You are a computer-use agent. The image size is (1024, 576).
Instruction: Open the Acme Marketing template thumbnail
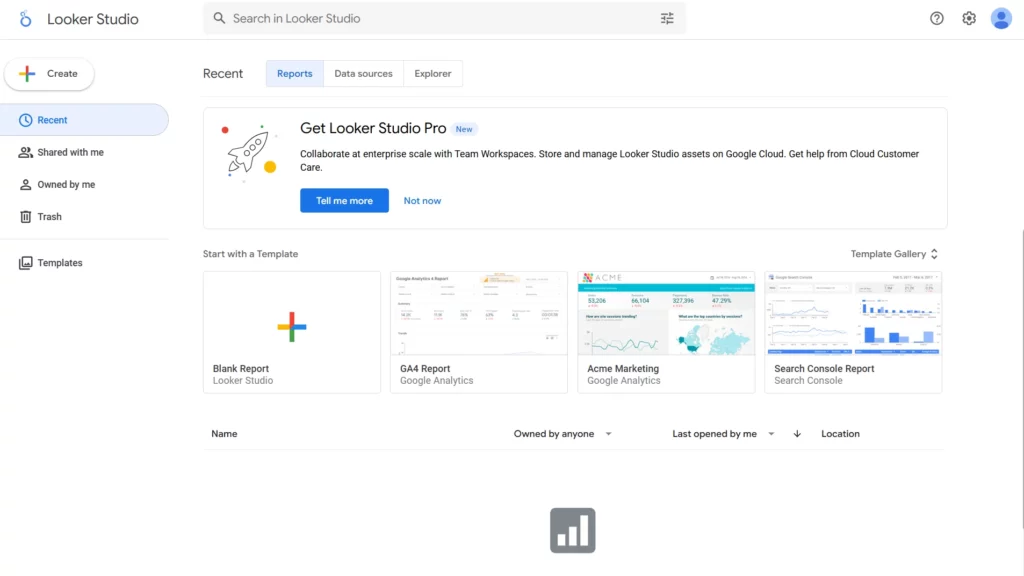(x=666, y=314)
